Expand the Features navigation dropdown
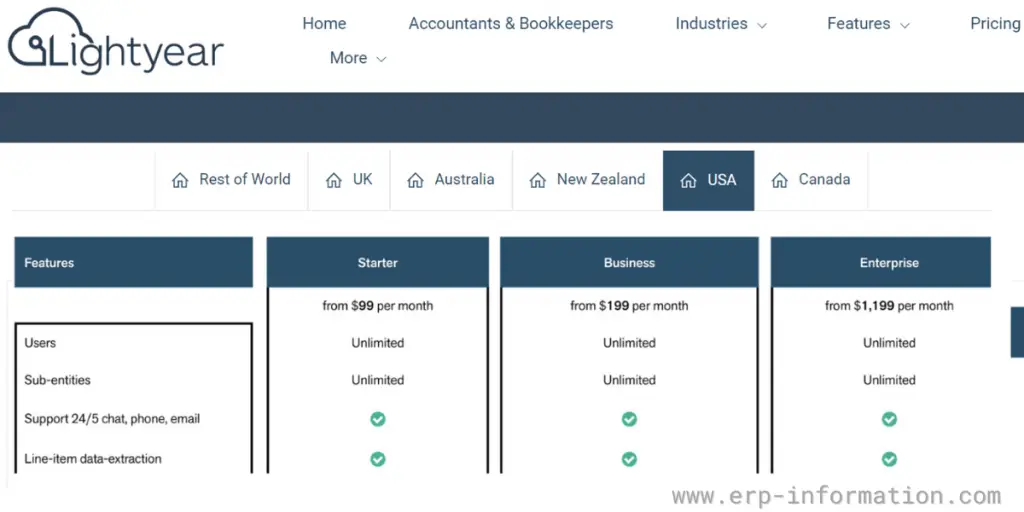The height and width of the screenshot is (512, 1024). 868,24
